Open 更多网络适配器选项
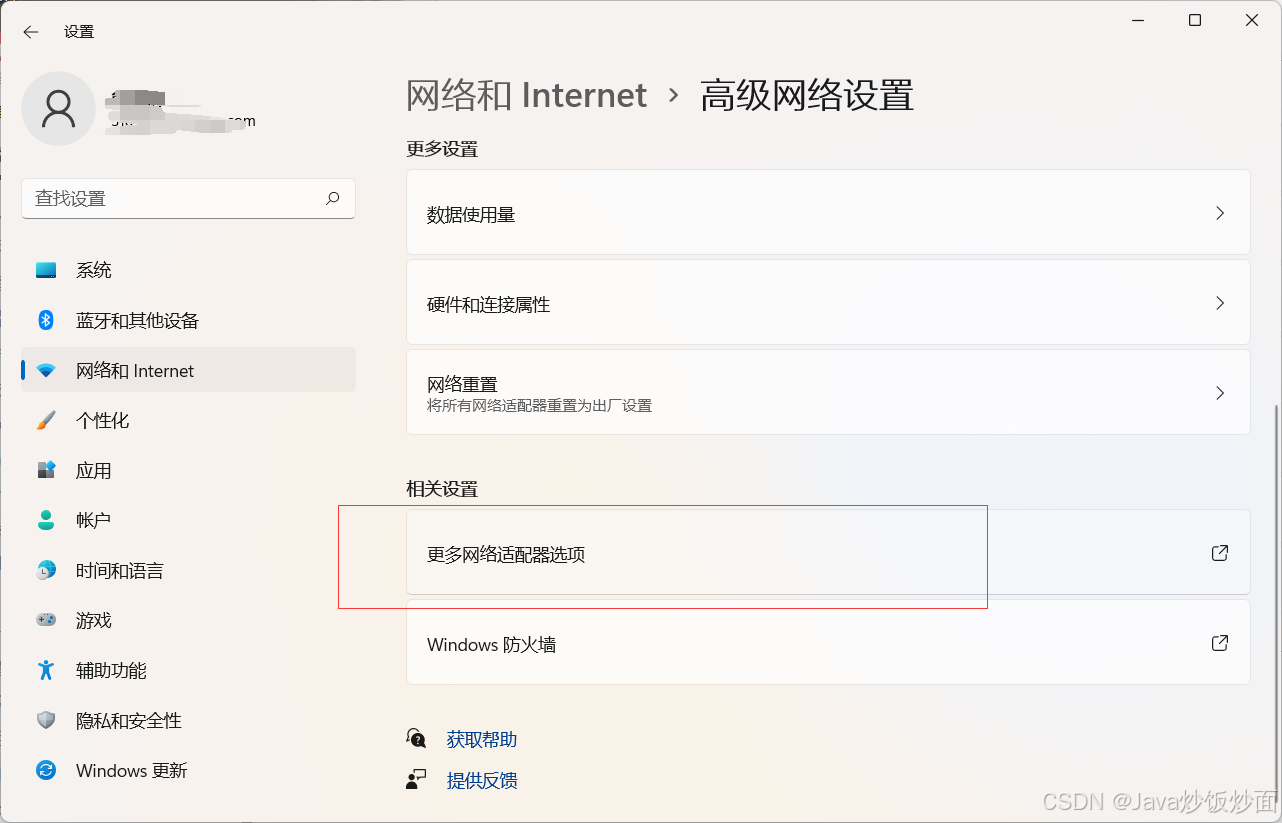 click(828, 552)
